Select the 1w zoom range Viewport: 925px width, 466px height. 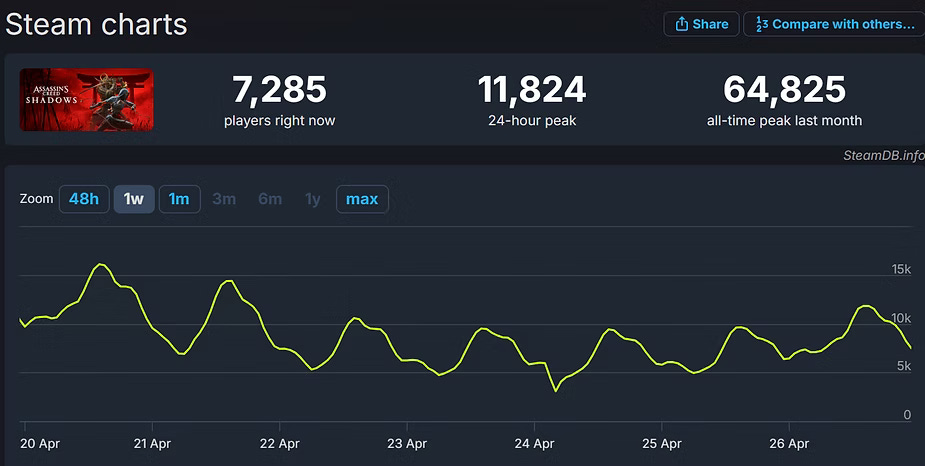pos(134,199)
